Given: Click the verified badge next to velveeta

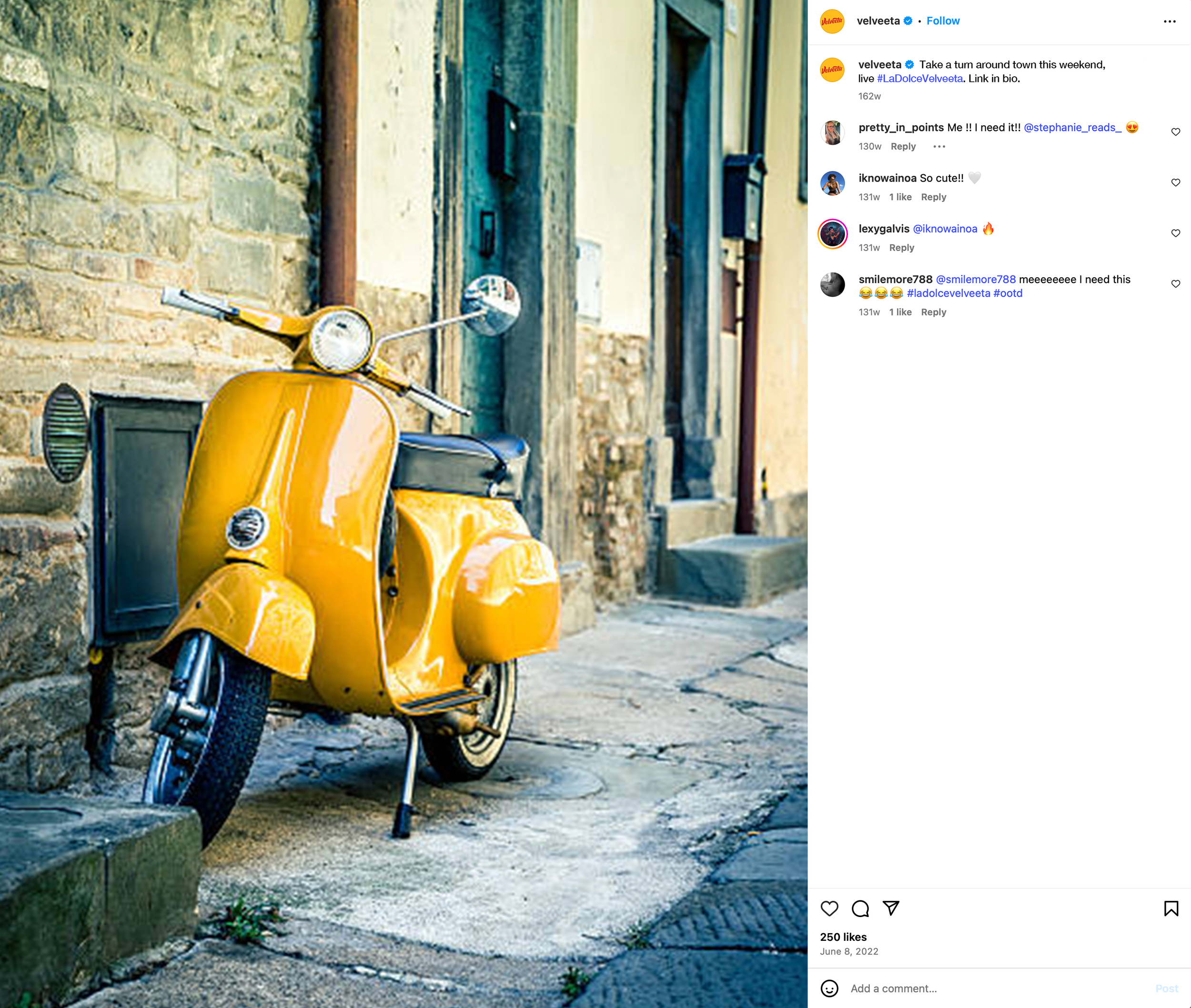Looking at the screenshot, I should pyautogui.click(x=908, y=20).
